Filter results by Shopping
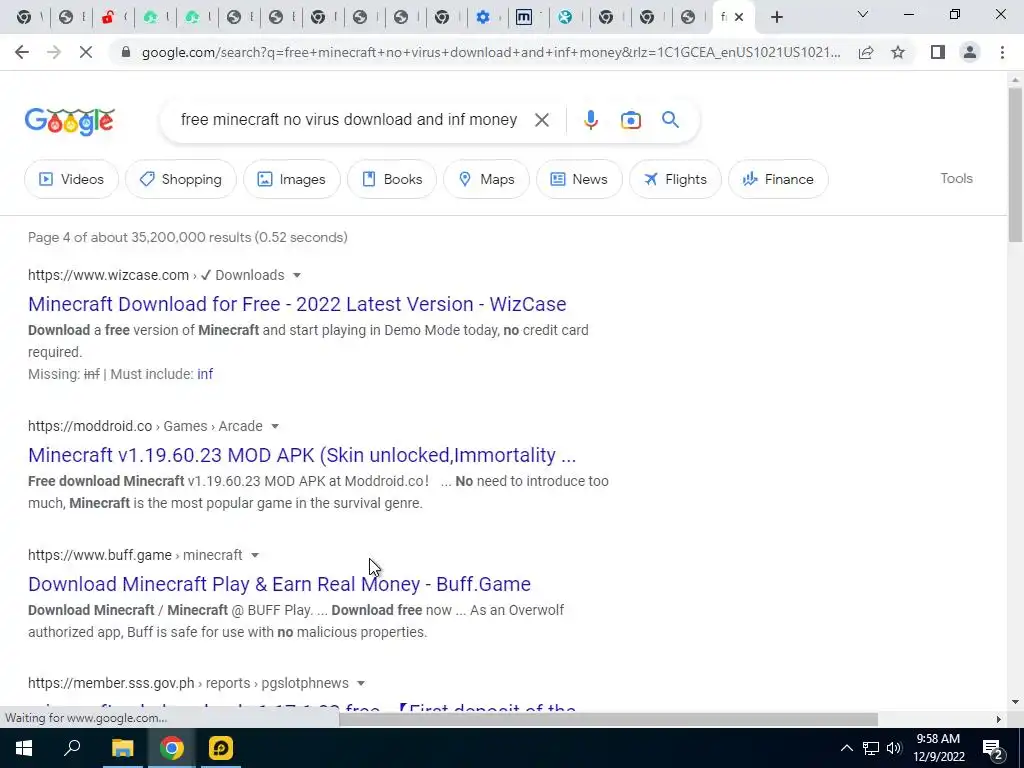This screenshot has width=1024, height=768. 181,179
